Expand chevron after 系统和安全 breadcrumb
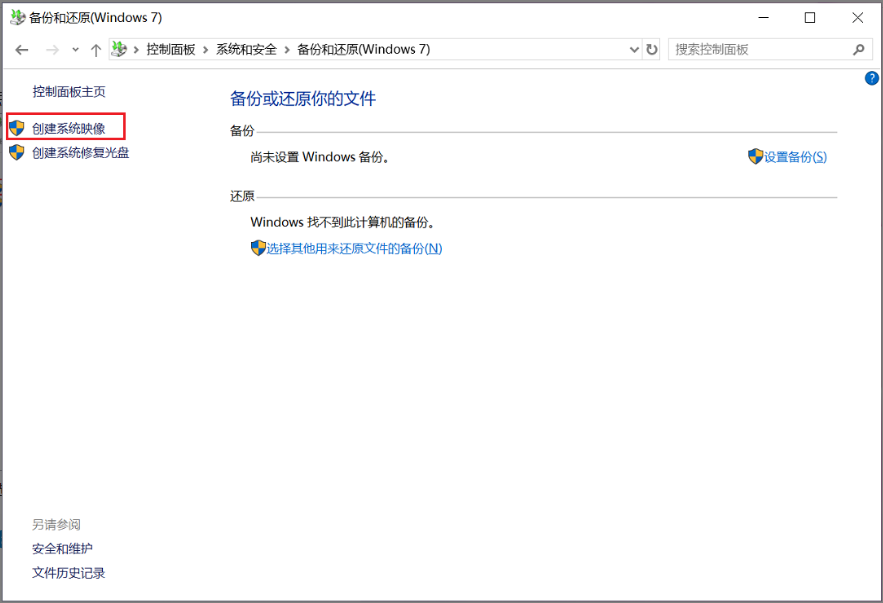 tap(287, 50)
